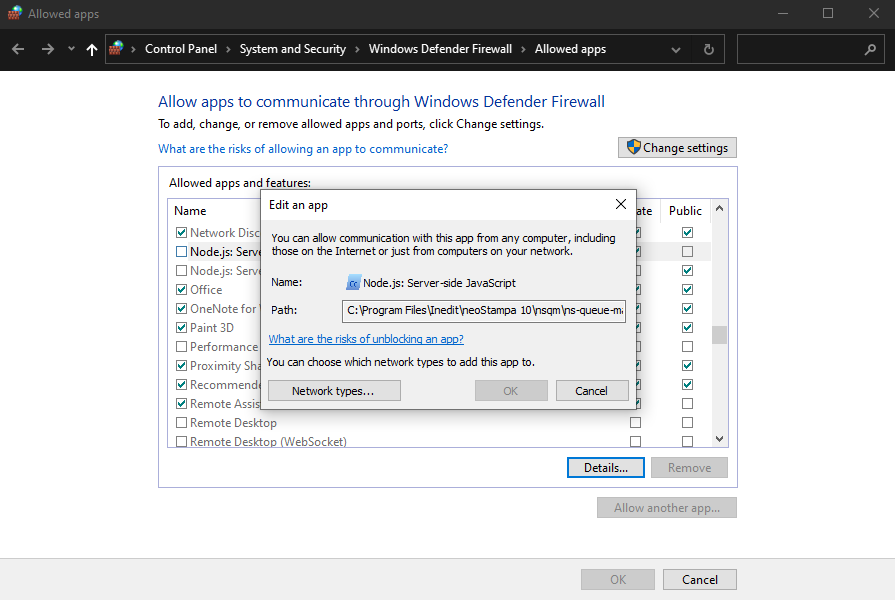Click the Path text field

pyautogui.click(x=484, y=311)
